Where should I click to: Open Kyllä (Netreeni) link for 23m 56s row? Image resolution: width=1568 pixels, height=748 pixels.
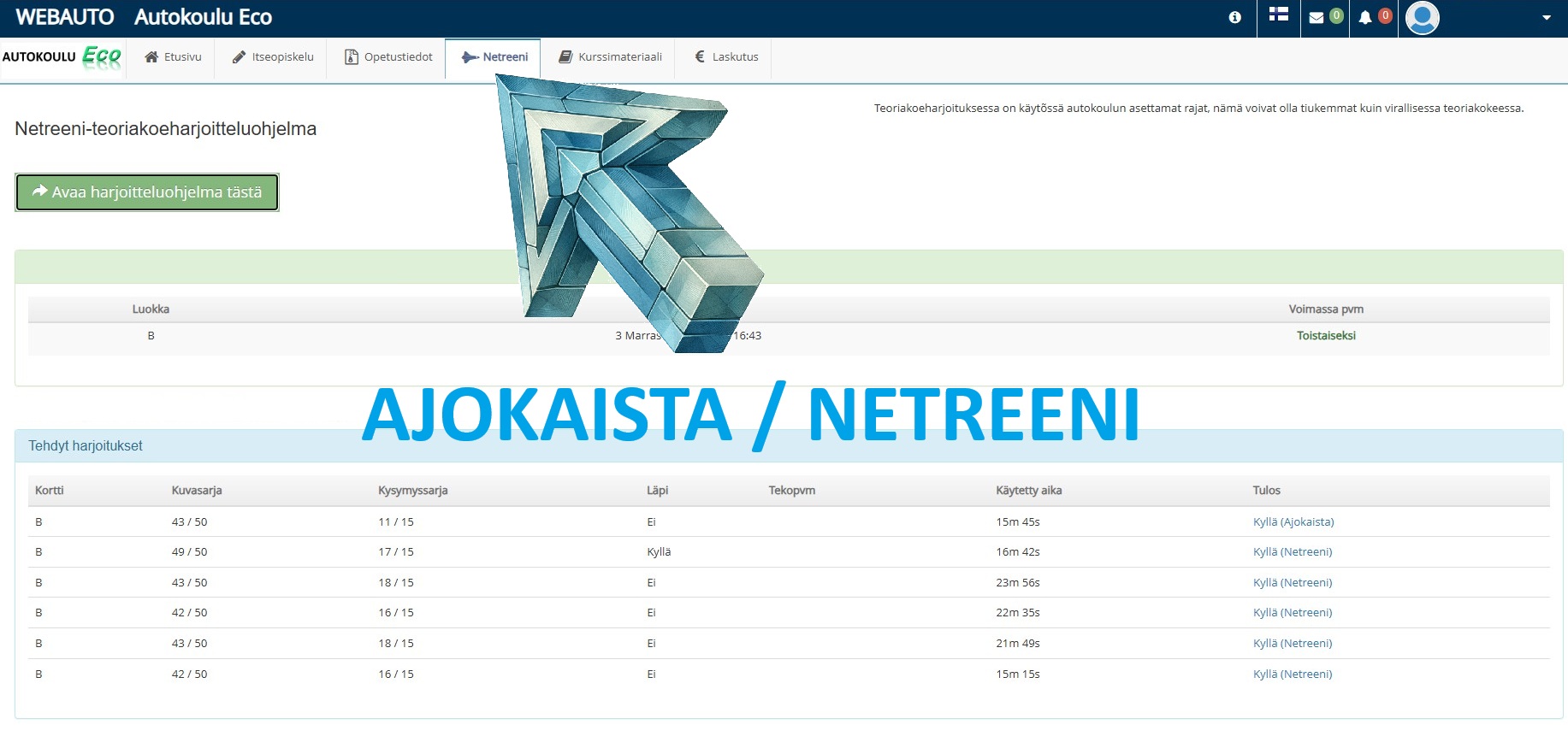click(x=1292, y=583)
